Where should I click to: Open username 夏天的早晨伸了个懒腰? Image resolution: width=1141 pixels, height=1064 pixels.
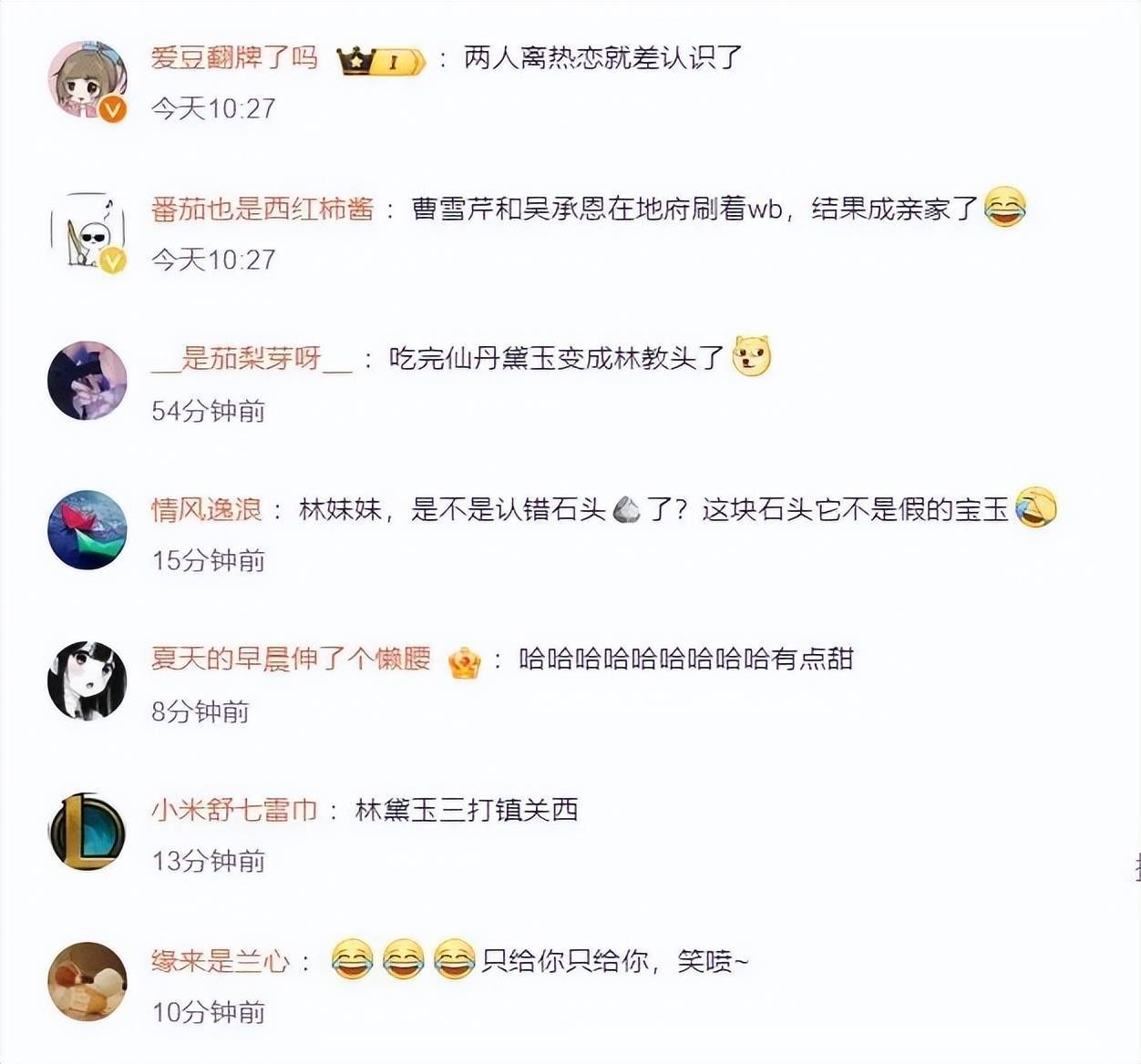click(291, 659)
